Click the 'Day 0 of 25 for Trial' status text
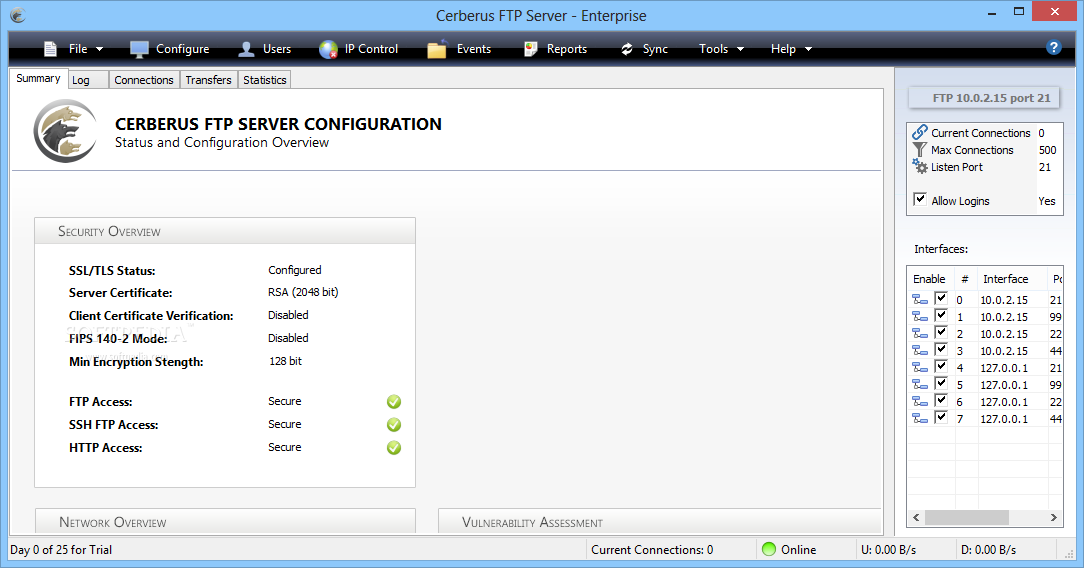This screenshot has height=568, width=1084. pyautogui.click(x=61, y=550)
